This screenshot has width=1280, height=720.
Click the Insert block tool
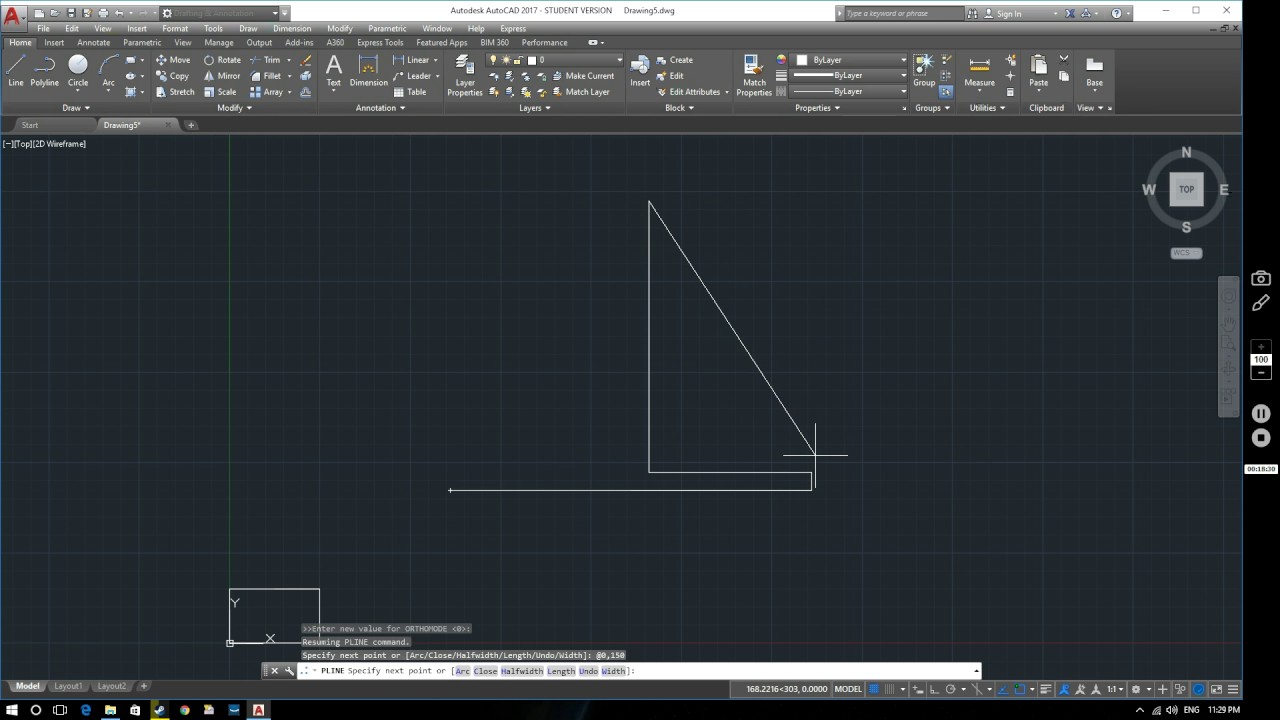640,70
